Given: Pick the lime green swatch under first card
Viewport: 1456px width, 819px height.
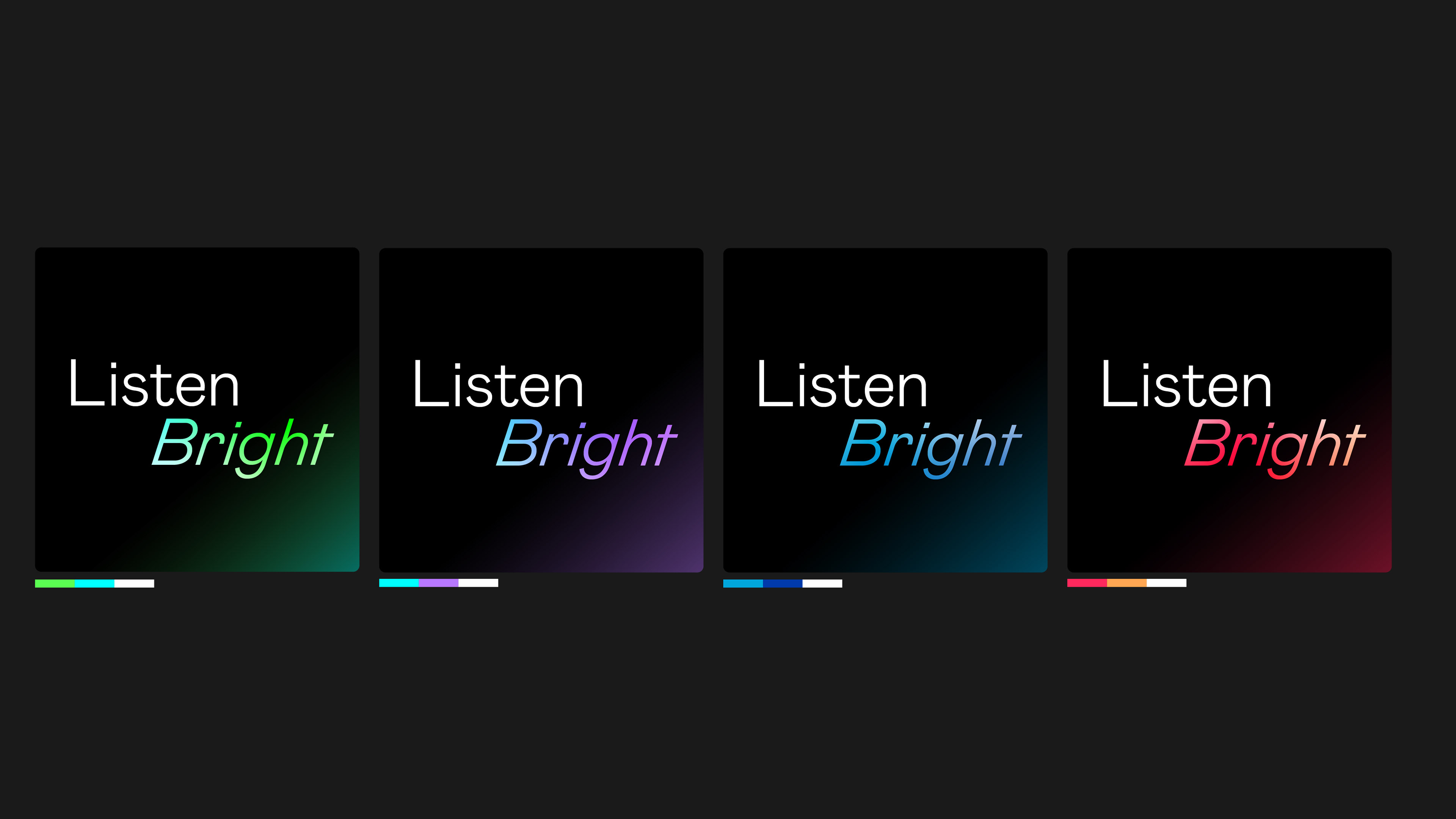Looking at the screenshot, I should coord(55,583).
